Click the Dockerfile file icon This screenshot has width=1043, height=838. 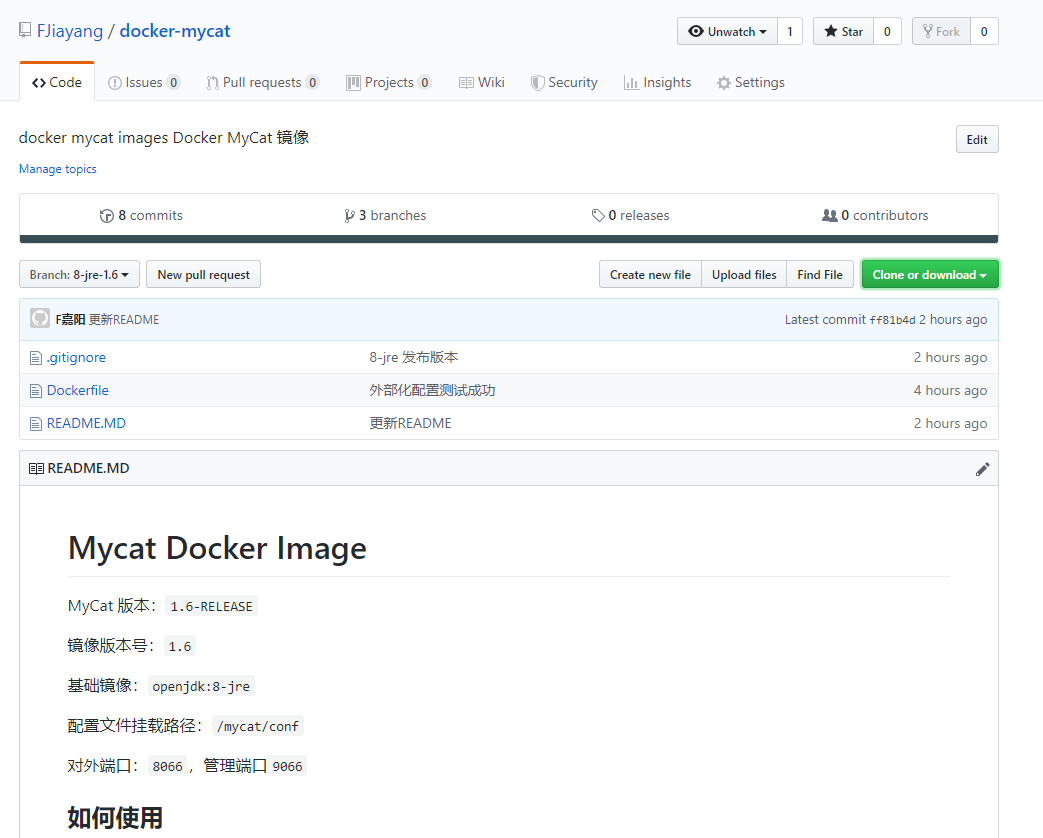pyautogui.click(x=36, y=391)
